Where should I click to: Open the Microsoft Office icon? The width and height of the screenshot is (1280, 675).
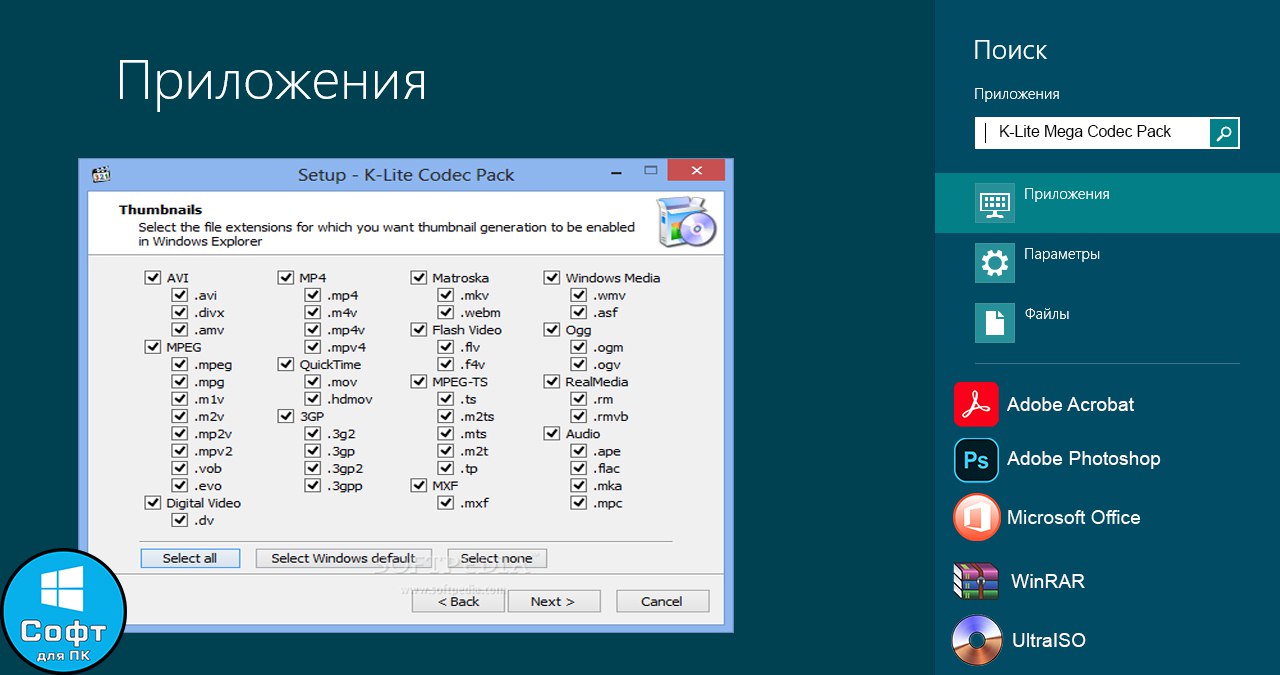976,517
